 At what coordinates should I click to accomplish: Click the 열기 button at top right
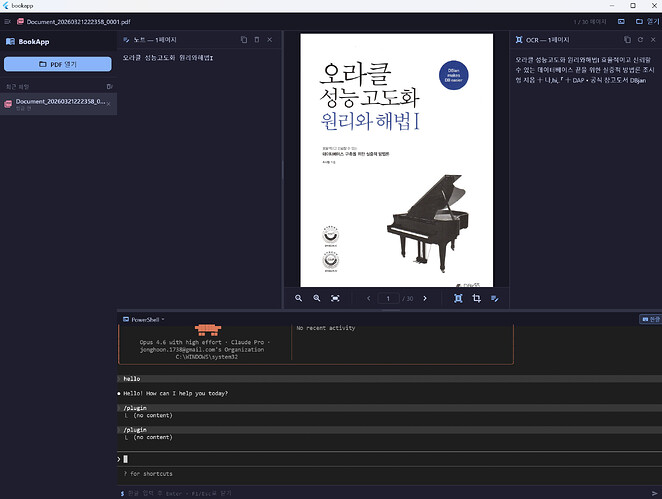coord(648,22)
